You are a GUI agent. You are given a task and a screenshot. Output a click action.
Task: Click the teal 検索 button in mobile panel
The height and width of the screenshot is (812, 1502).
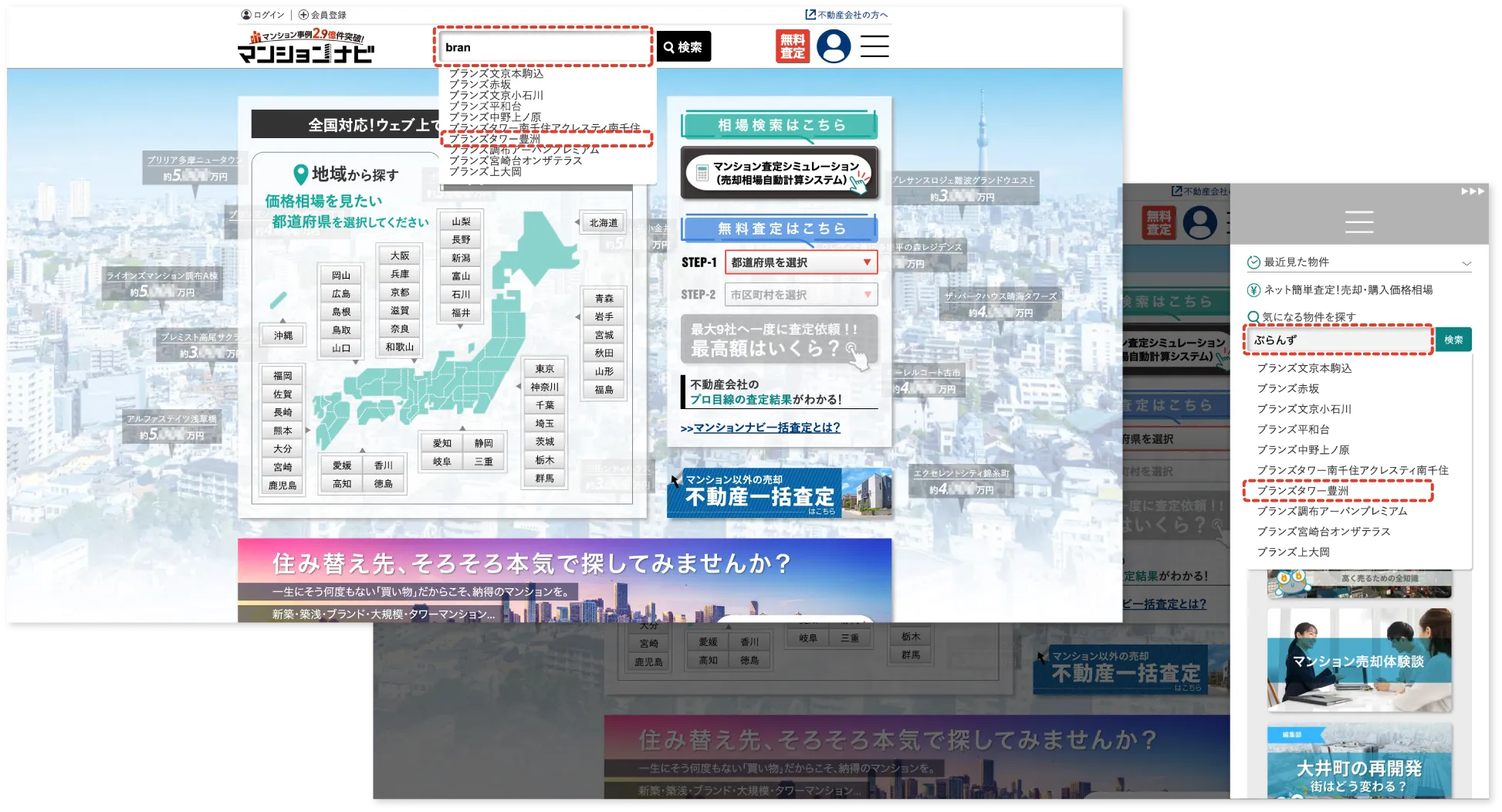point(1453,340)
